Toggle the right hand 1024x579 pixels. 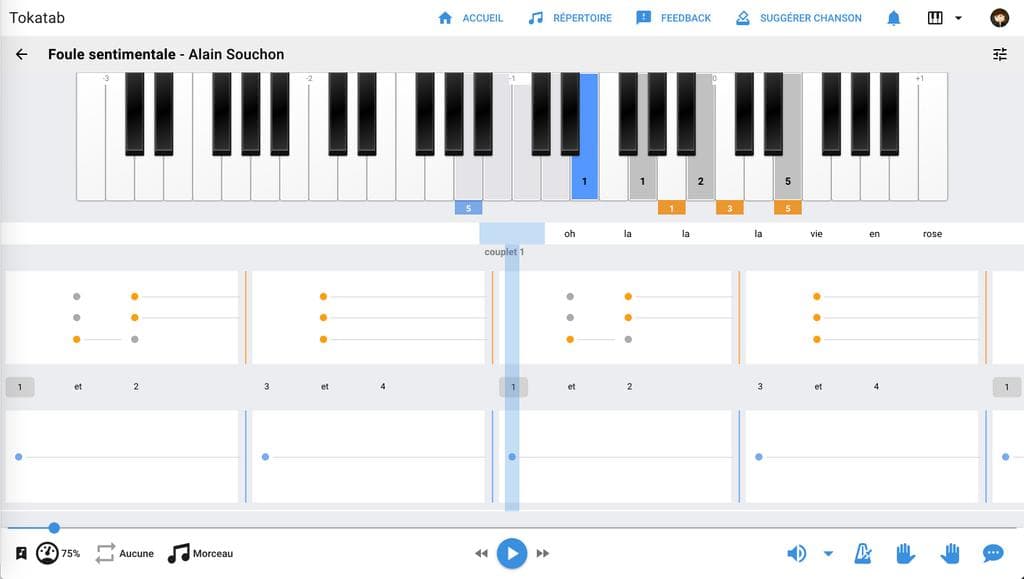[x=950, y=554]
